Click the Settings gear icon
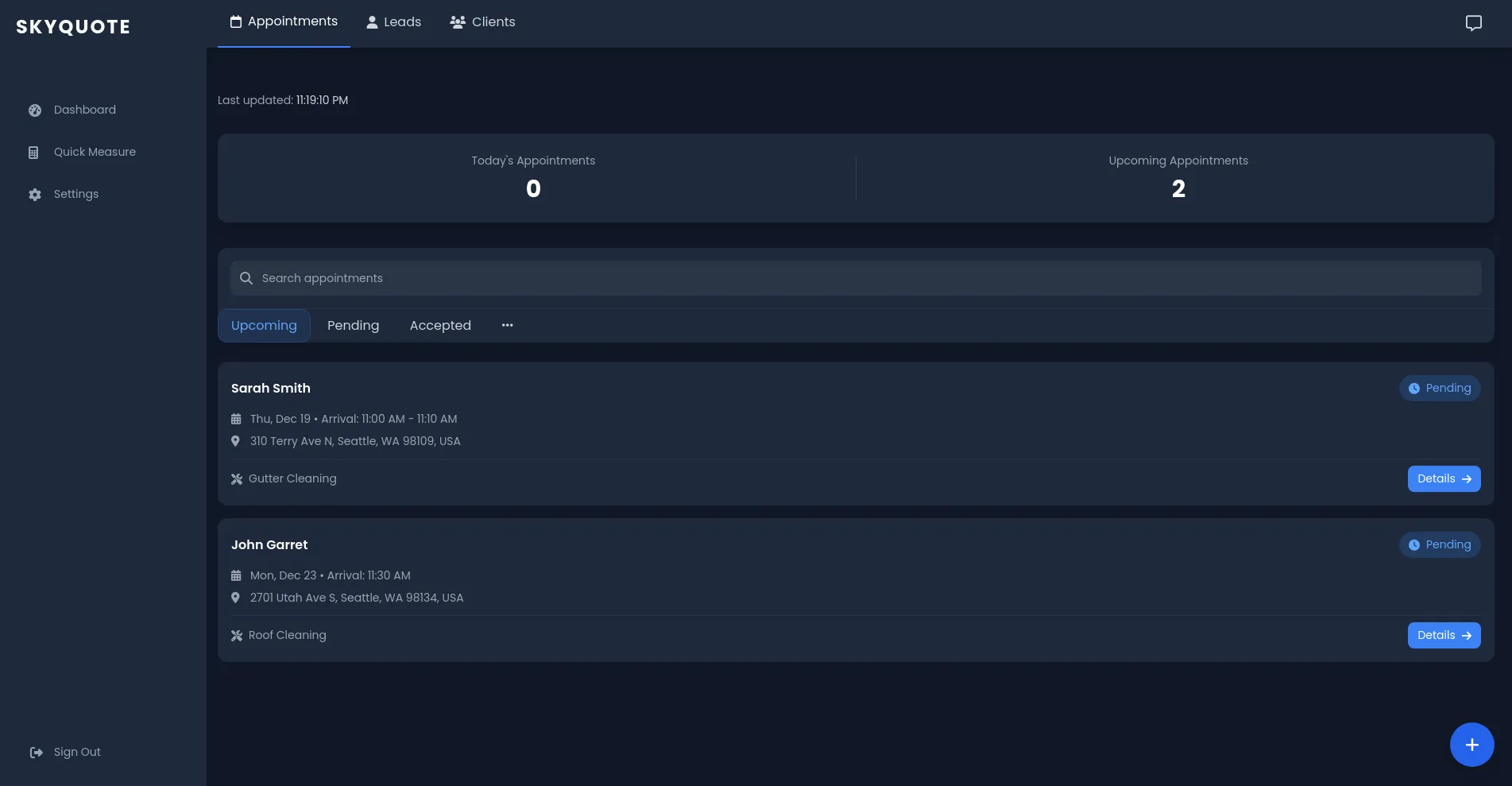1512x786 pixels. [35, 195]
